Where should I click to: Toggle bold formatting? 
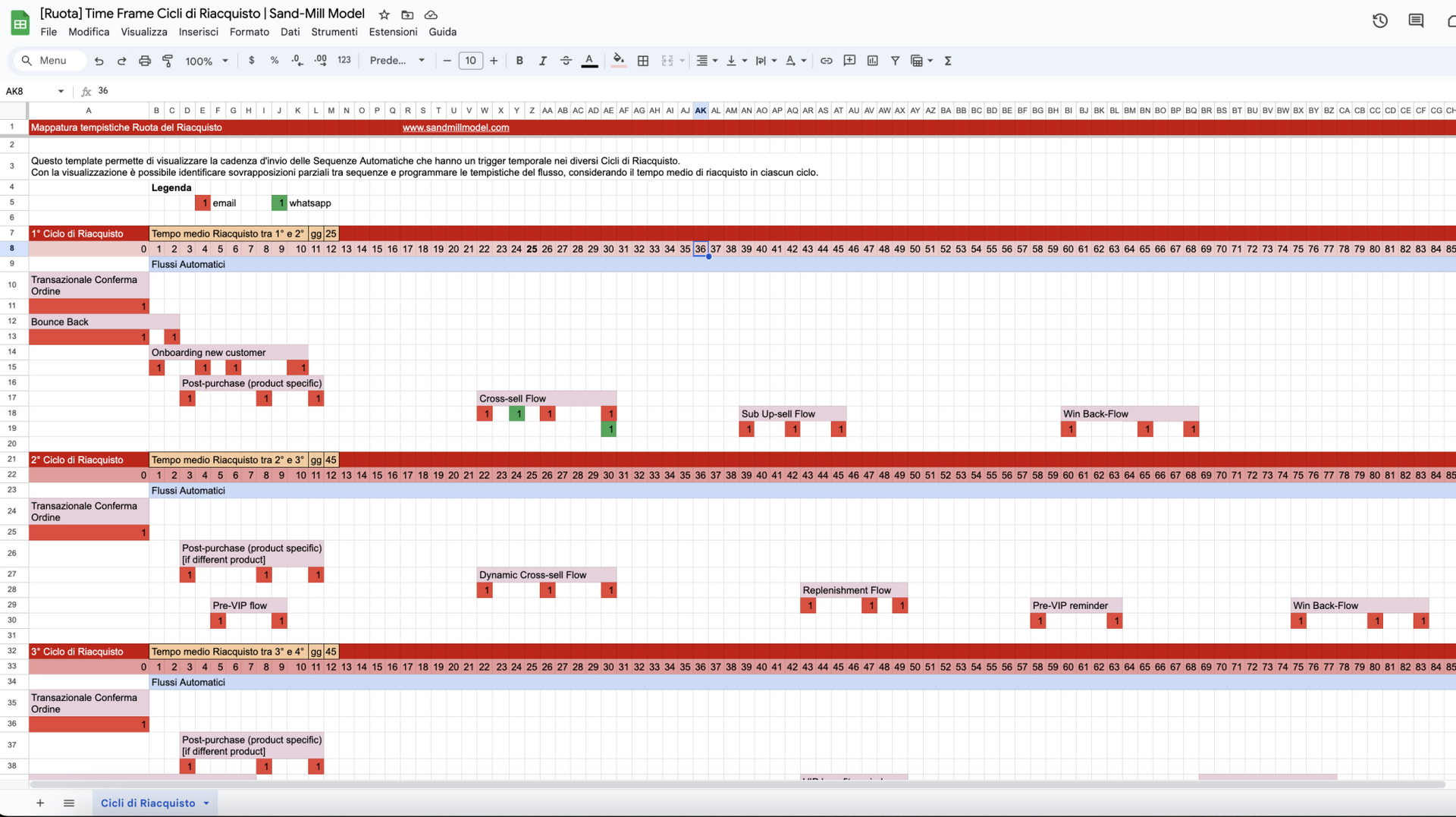519,61
